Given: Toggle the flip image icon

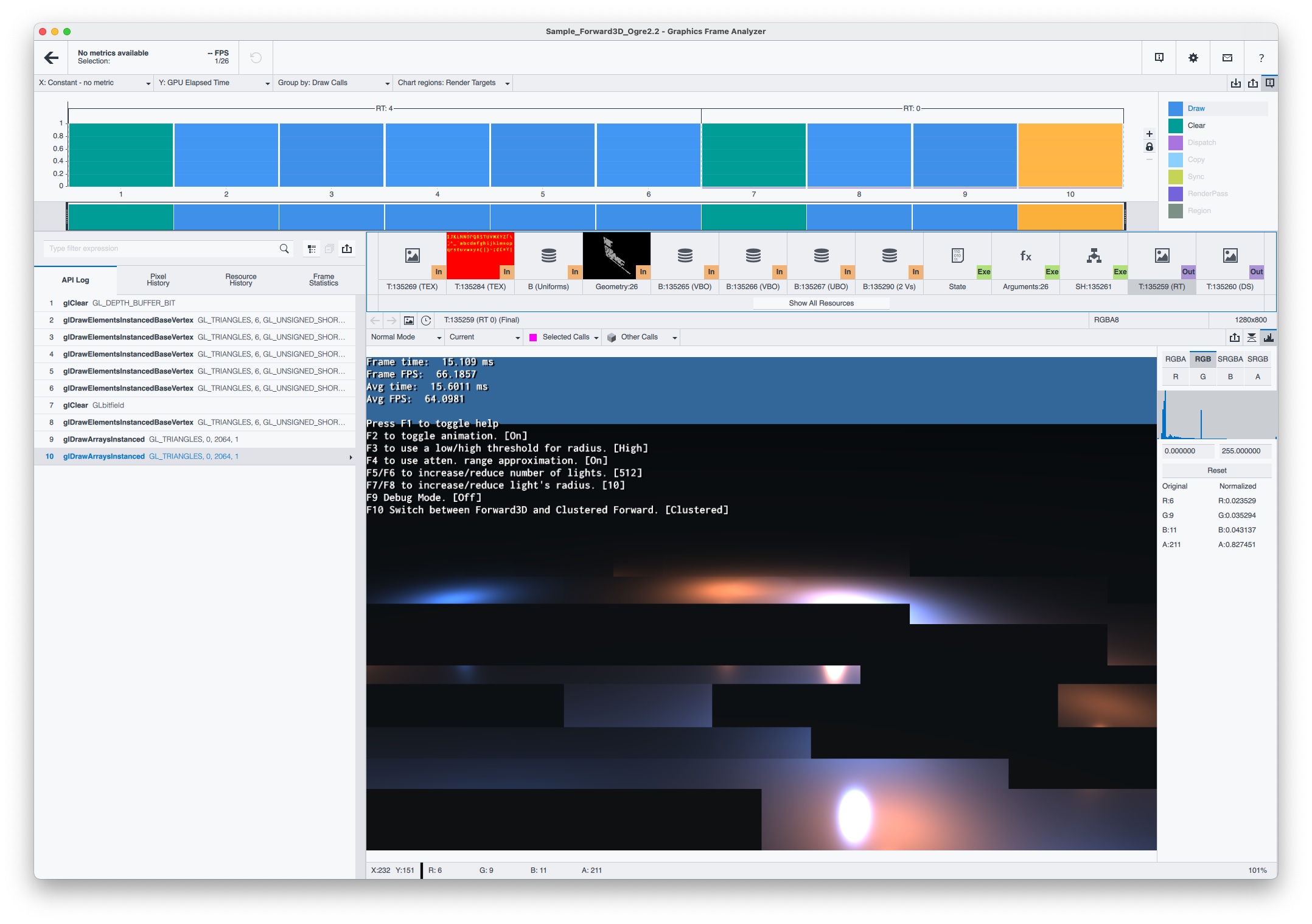Looking at the screenshot, I should coord(1252,338).
